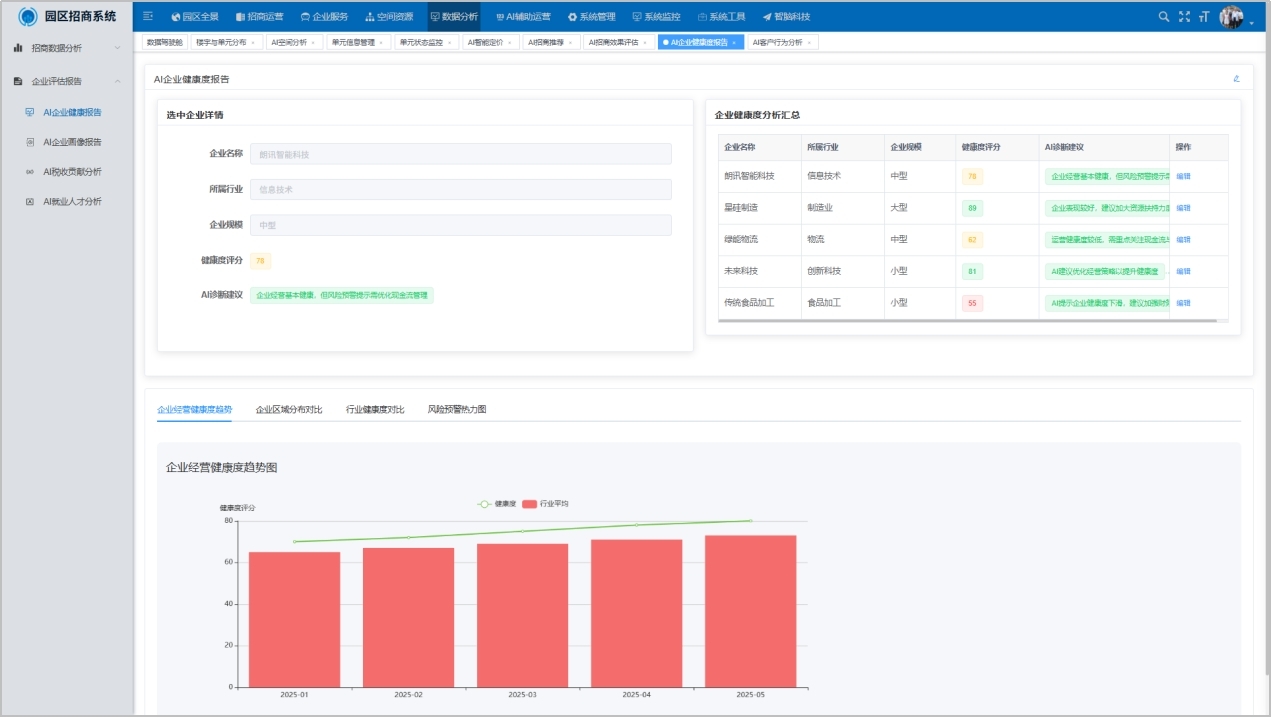The width and height of the screenshot is (1272, 718).
Task: Click the font size icon in header
Action: click(x=1204, y=17)
